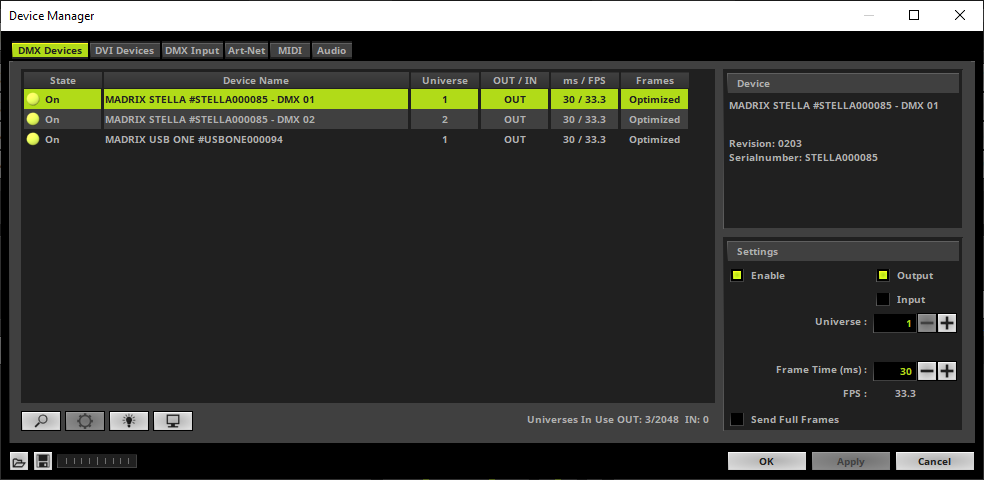
Task: Click the ms / FPS column header
Action: click(x=584, y=80)
